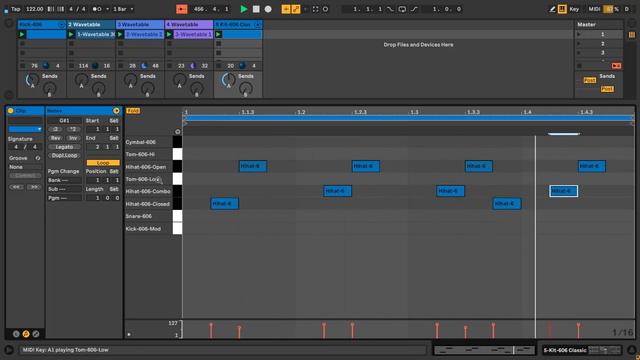Toggle the clip Loop button
The width and height of the screenshot is (640, 360).
[103, 163]
